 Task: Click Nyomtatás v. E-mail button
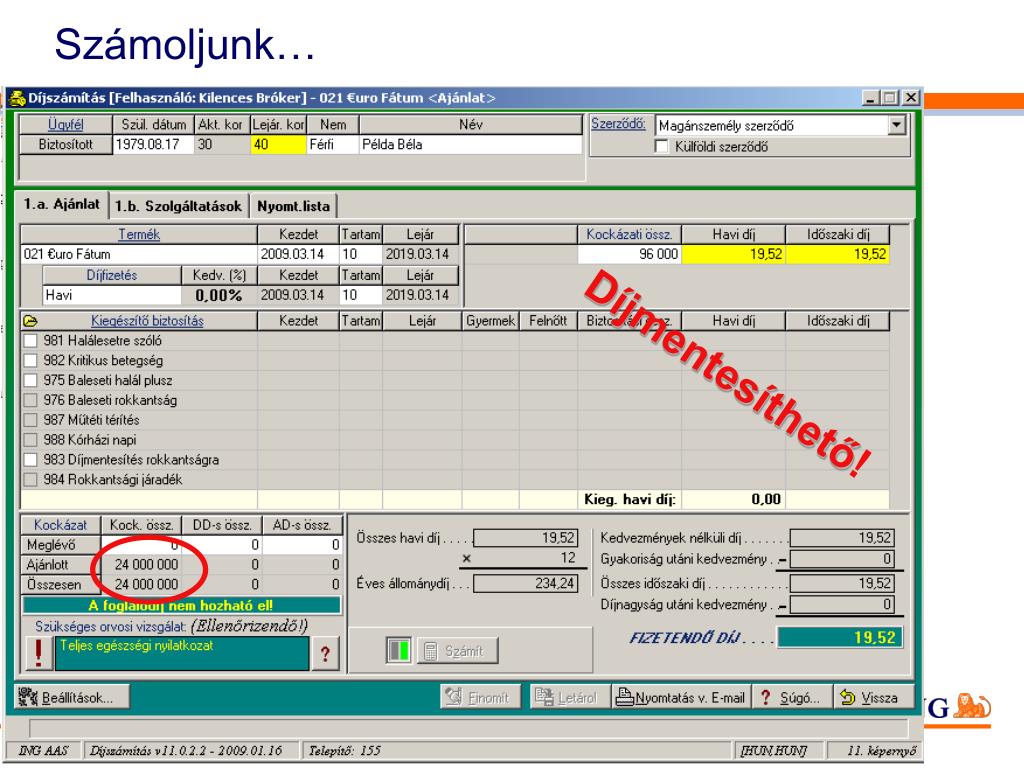(681, 697)
